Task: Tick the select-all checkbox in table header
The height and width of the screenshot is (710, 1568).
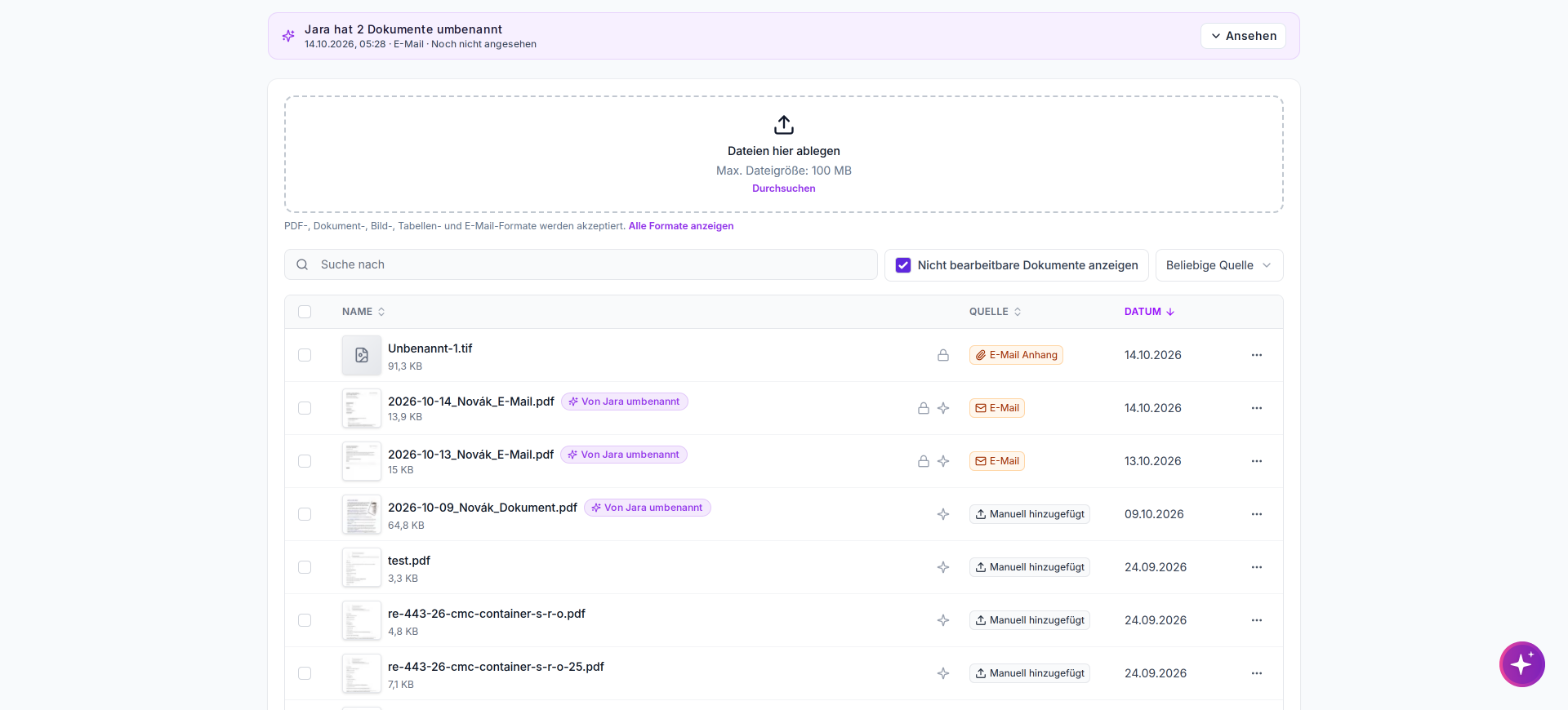Action: (305, 312)
